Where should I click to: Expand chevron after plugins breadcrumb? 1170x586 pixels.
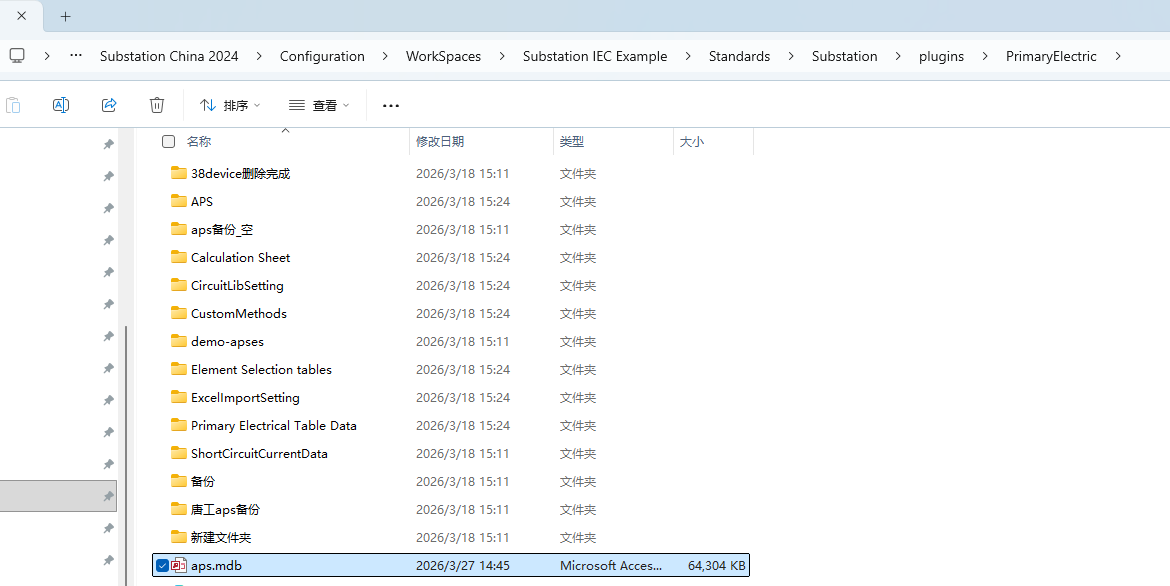pyautogui.click(x=985, y=56)
